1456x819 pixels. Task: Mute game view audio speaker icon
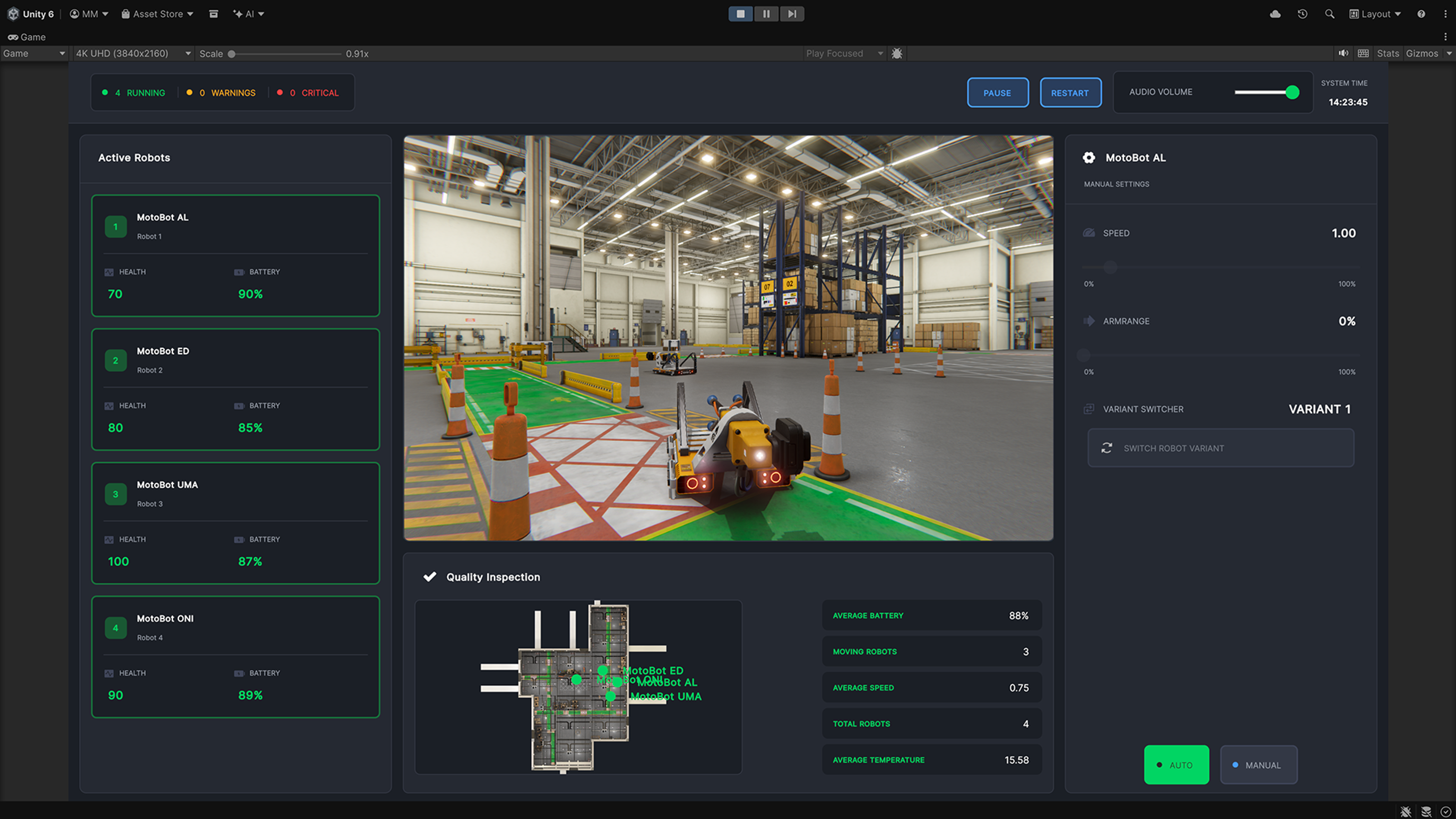coord(1343,53)
